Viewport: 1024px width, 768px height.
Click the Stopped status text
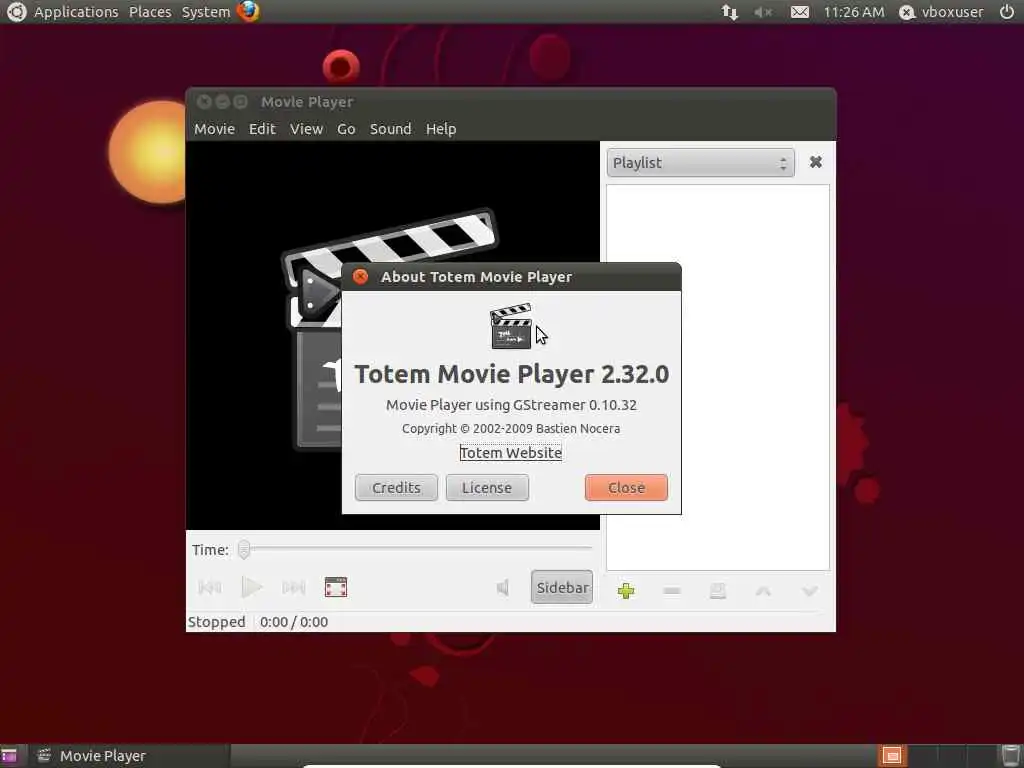[x=217, y=622]
